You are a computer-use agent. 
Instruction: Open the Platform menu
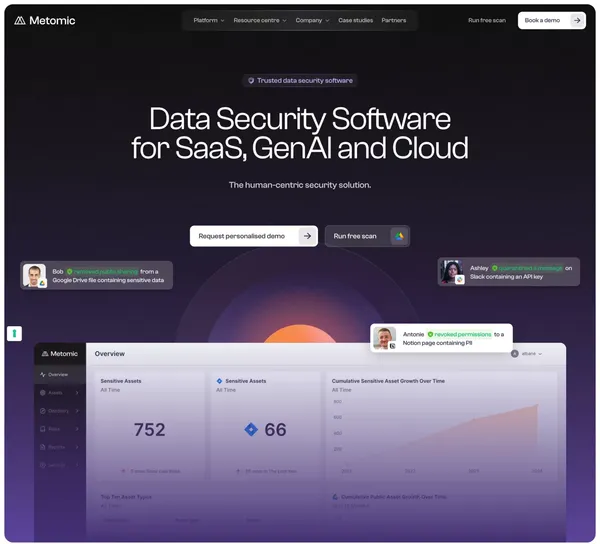209,20
